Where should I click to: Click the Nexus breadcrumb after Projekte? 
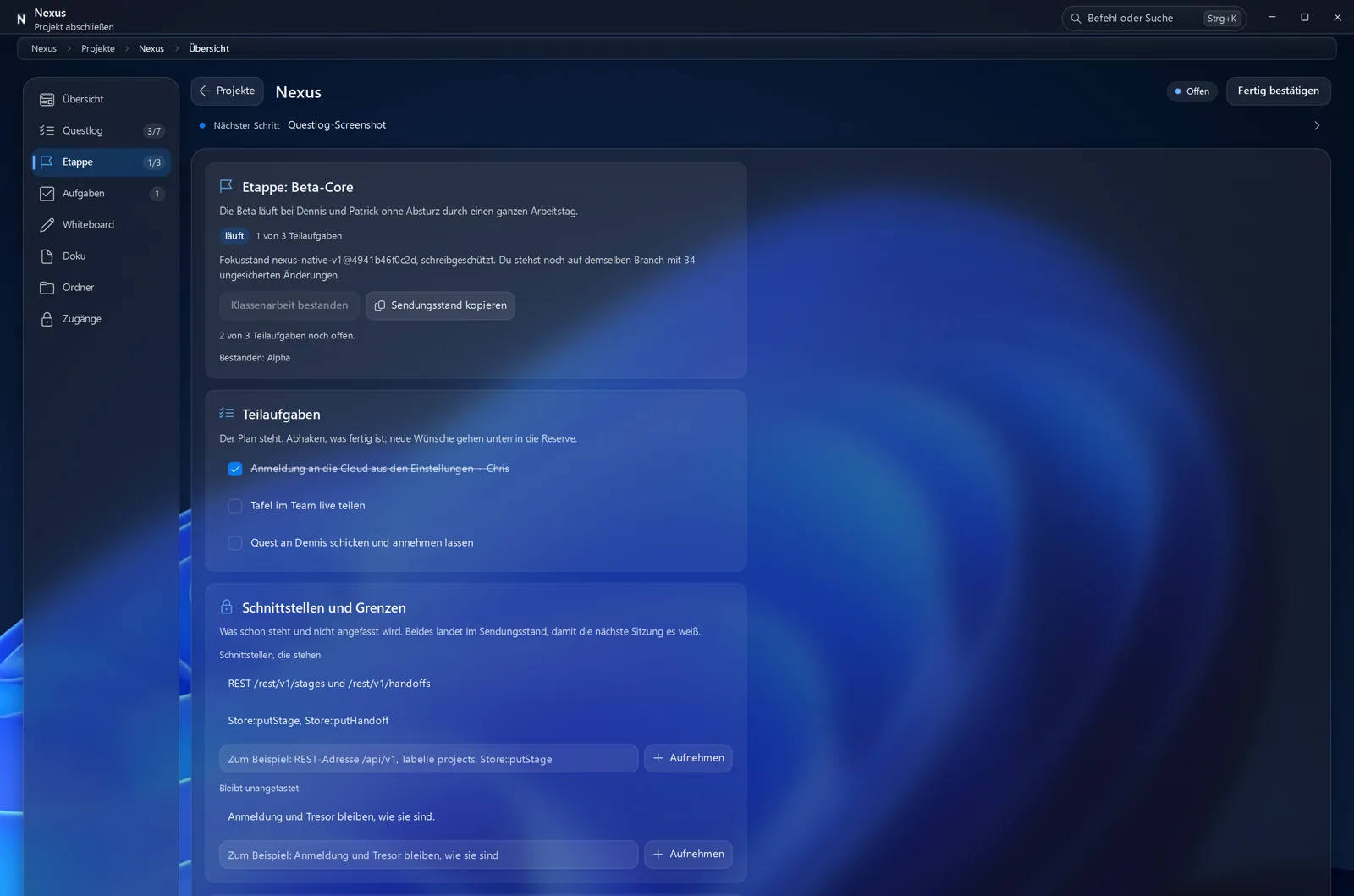click(x=151, y=48)
